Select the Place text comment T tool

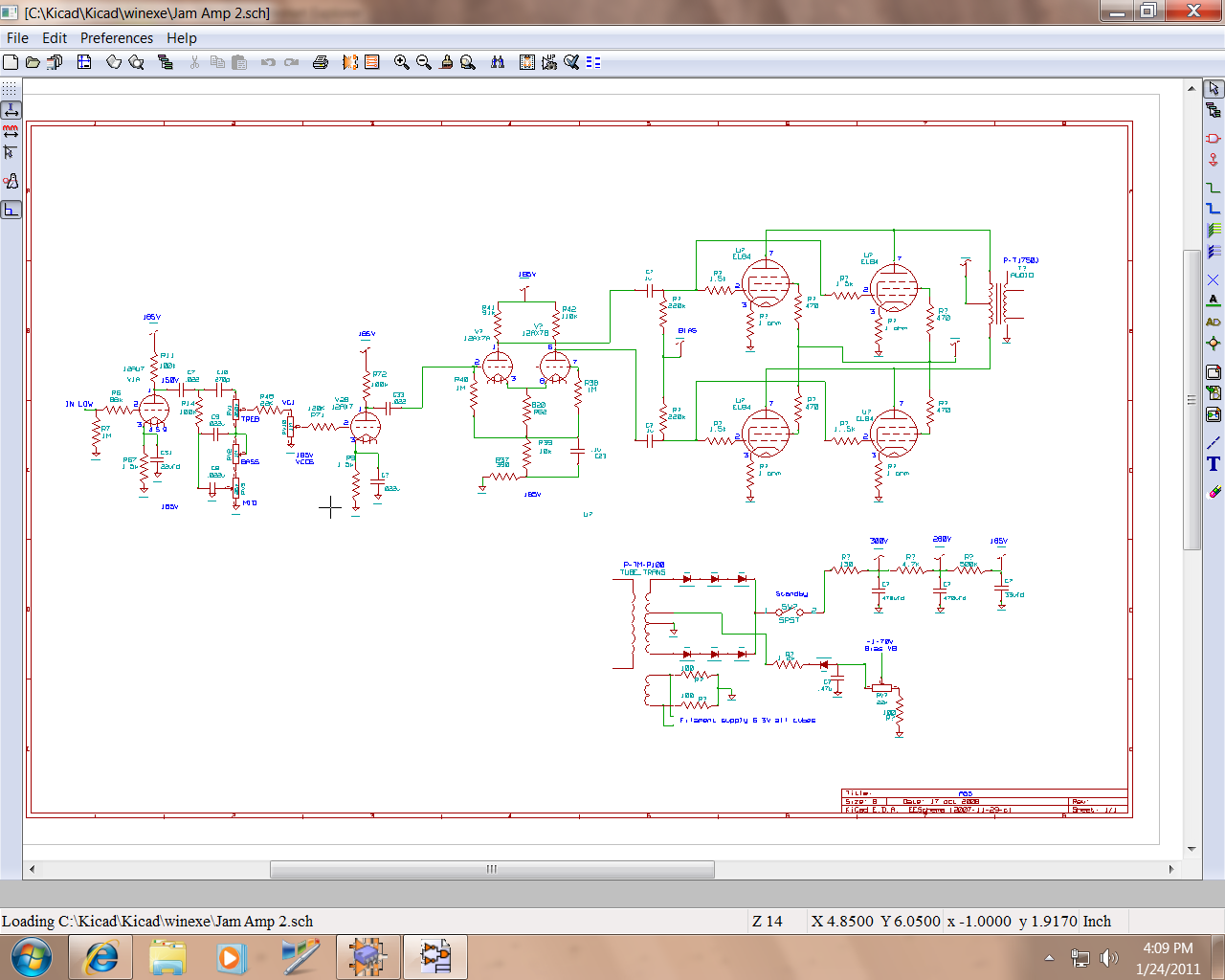click(x=1214, y=464)
